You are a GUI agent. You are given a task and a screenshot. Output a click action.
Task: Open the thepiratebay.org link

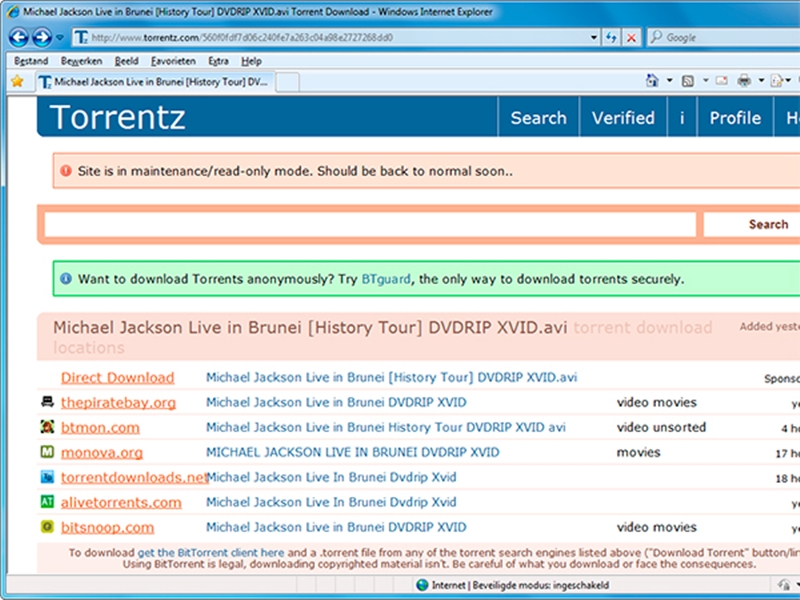[x=118, y=403]
